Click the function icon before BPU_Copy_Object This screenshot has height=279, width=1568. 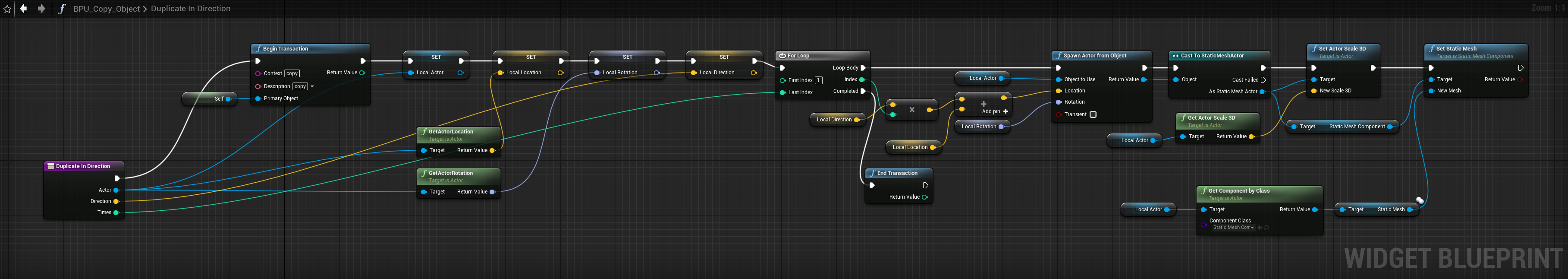coord(62,9)
